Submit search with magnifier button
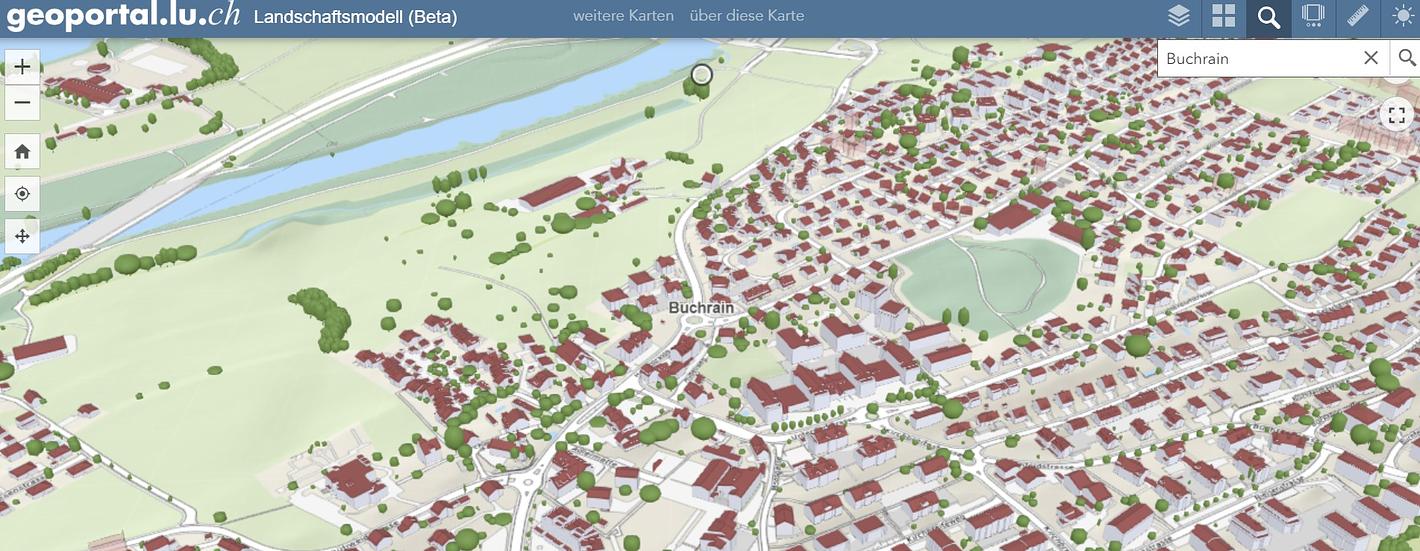Viewport: 1420px width, 551px height. [x=1406, y=58]
